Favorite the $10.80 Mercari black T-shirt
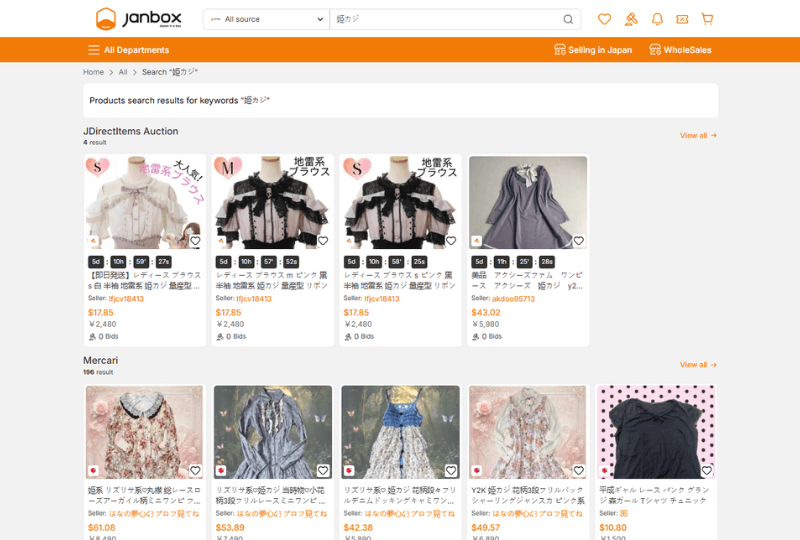This screenshot has width=800, height=540. tap(707, 470)
